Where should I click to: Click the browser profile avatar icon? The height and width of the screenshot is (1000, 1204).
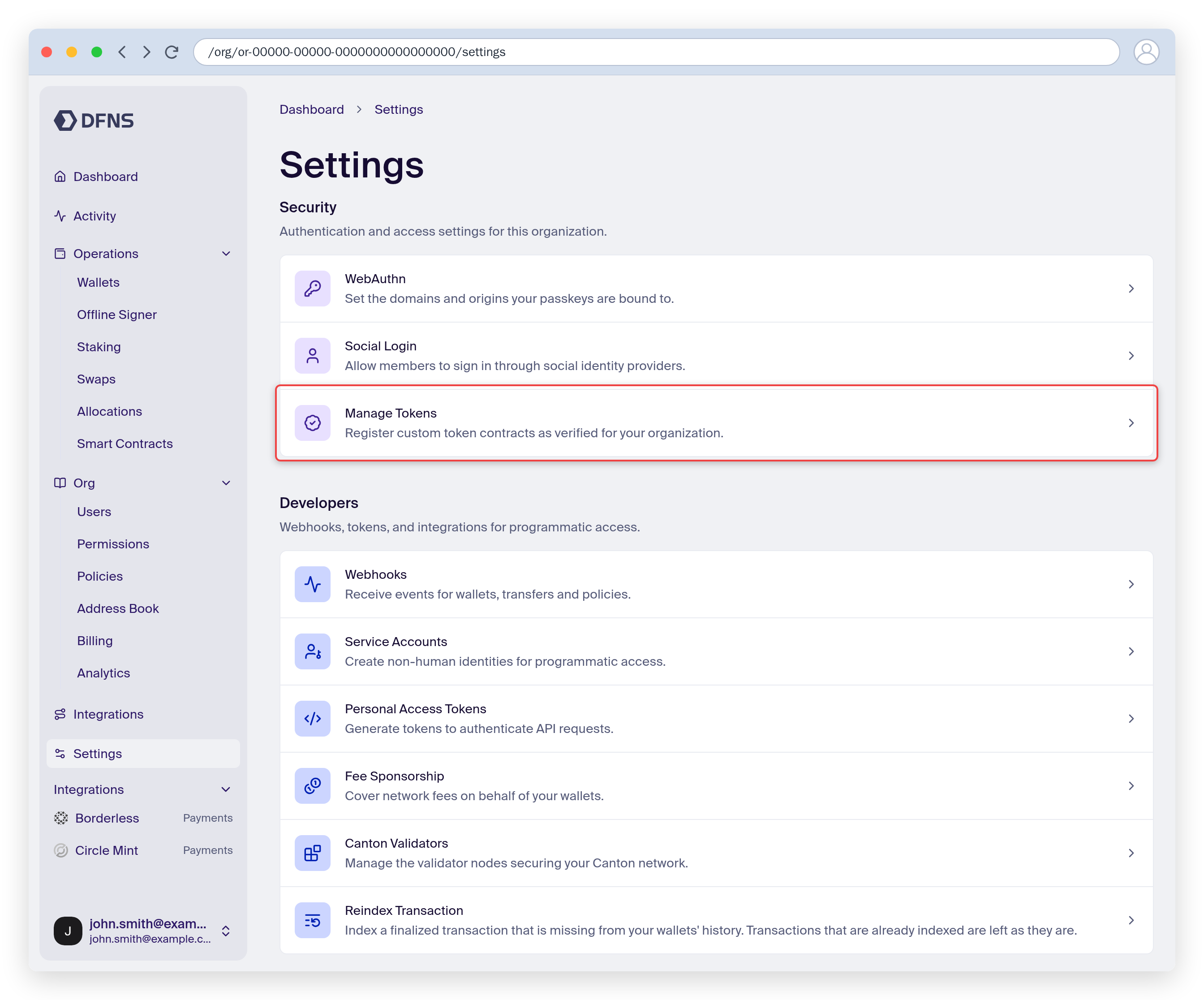point(1146,52)
